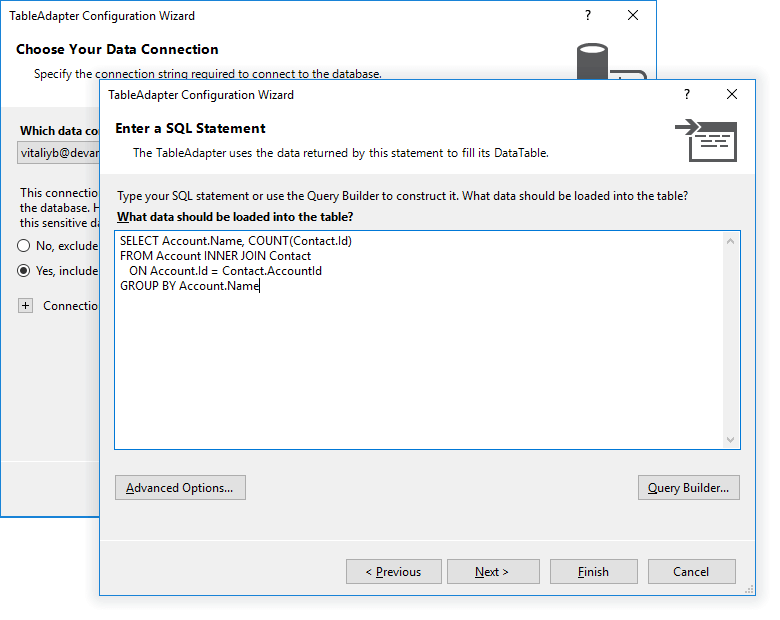780x620 pixels.
Task: Close the Enter a SQL Statement dialog
Action: [x=732, y=95]
